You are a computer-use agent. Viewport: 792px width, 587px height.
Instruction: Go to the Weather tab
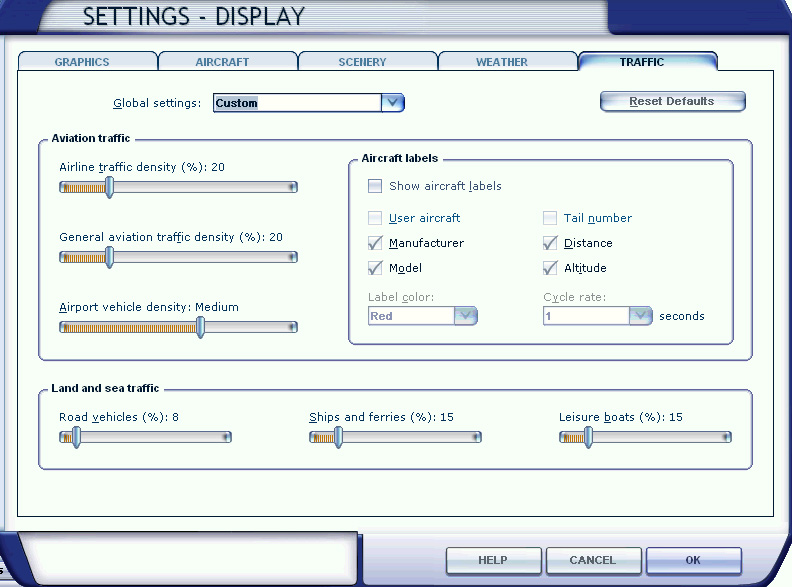(501, 62)
